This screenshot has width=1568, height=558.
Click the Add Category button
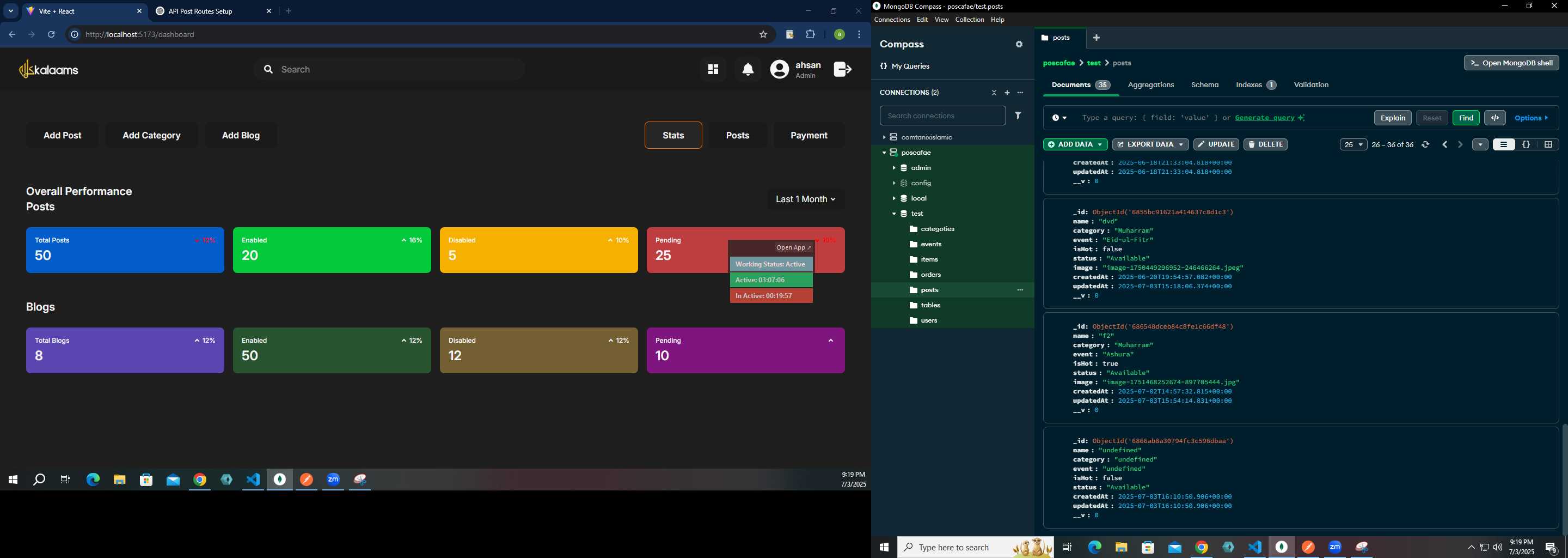(x=151, y=135)
